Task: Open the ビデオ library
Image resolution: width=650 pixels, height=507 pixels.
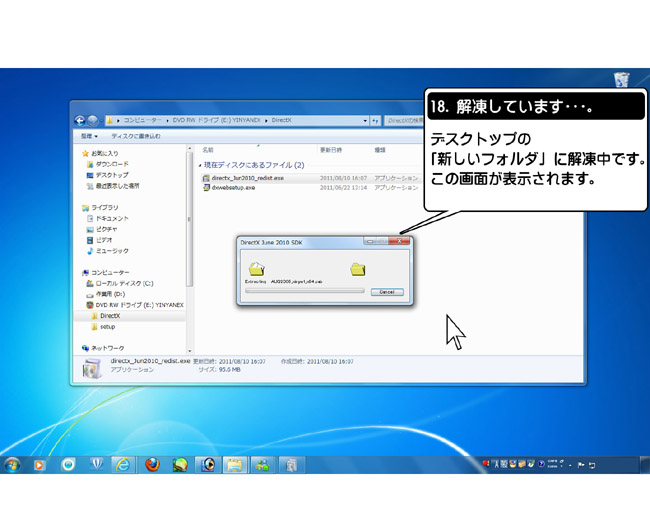Action: pos(99,240)
